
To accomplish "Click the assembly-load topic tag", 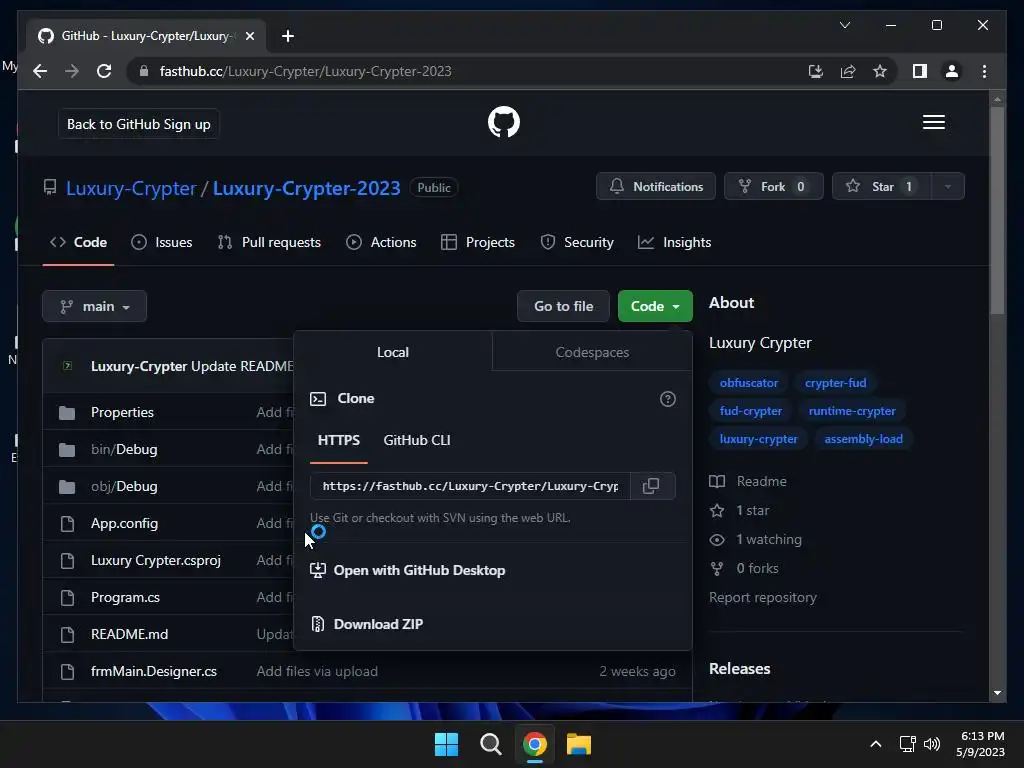I will click(863, 440).
